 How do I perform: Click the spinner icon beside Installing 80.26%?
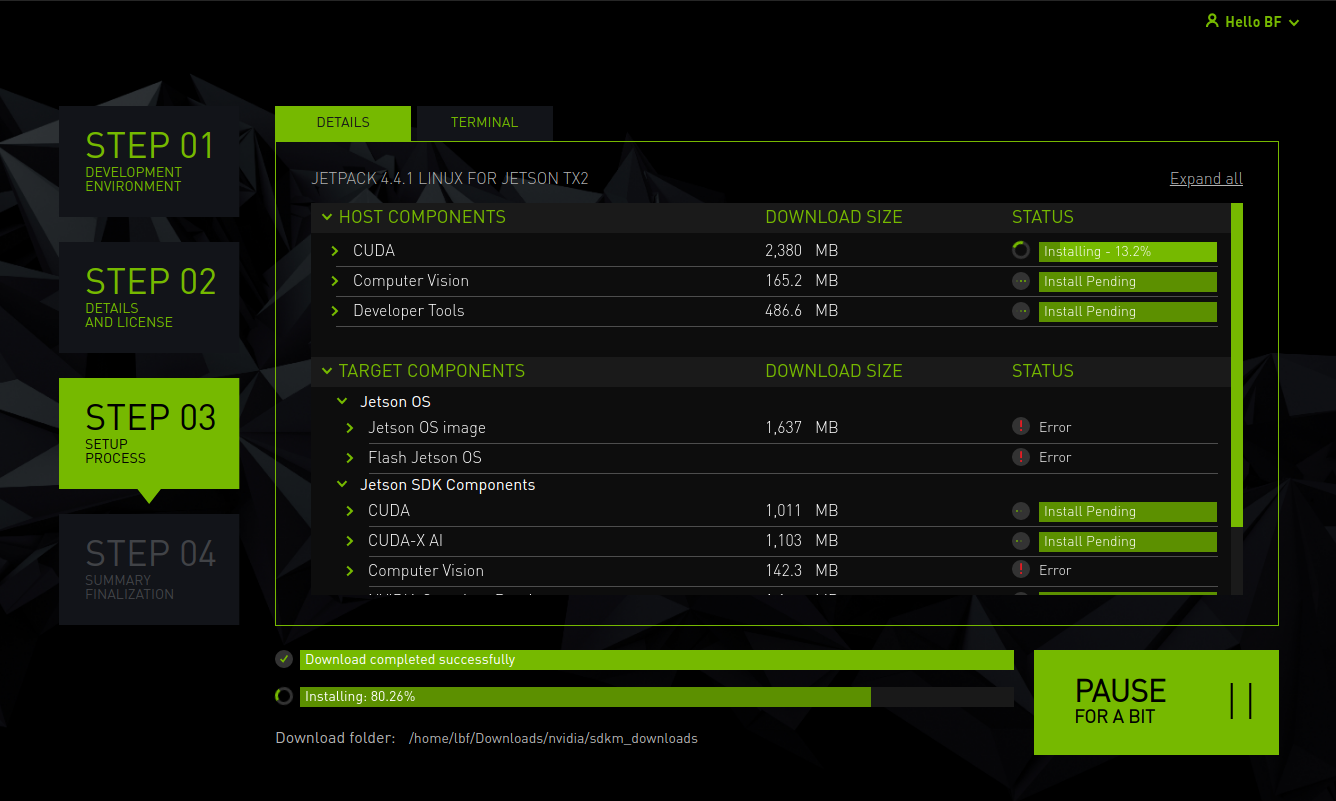pos(284,696)
